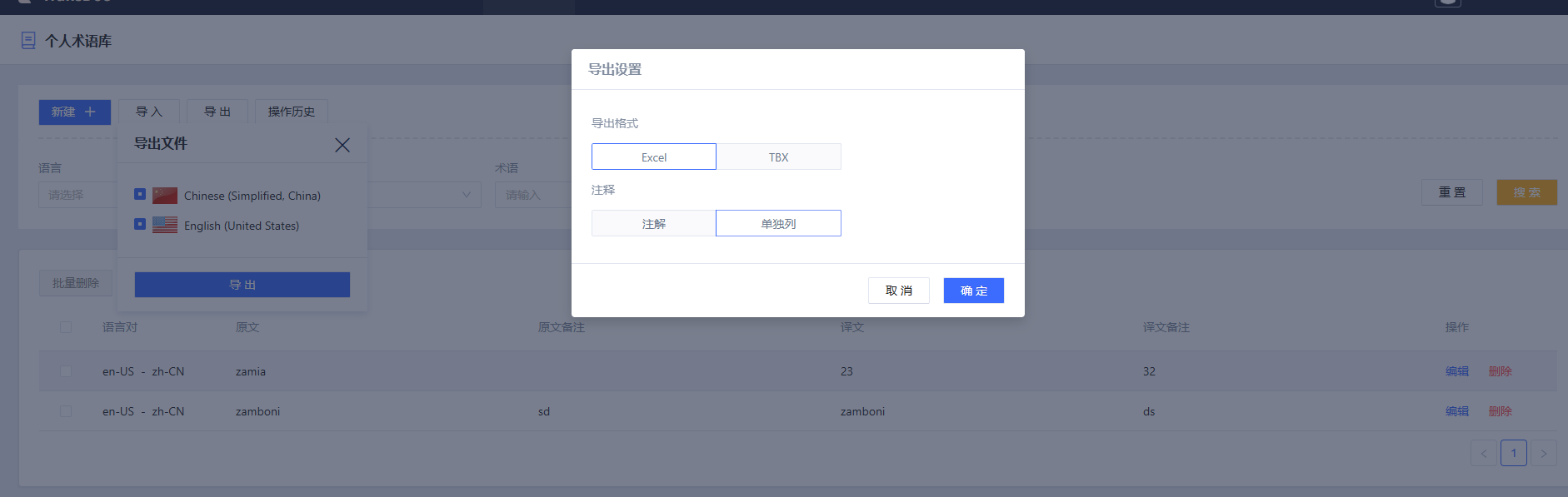1568x497 pixels.
Task: Open the 导入 import button
Action: pyautogui.click(x=149, y=112)
